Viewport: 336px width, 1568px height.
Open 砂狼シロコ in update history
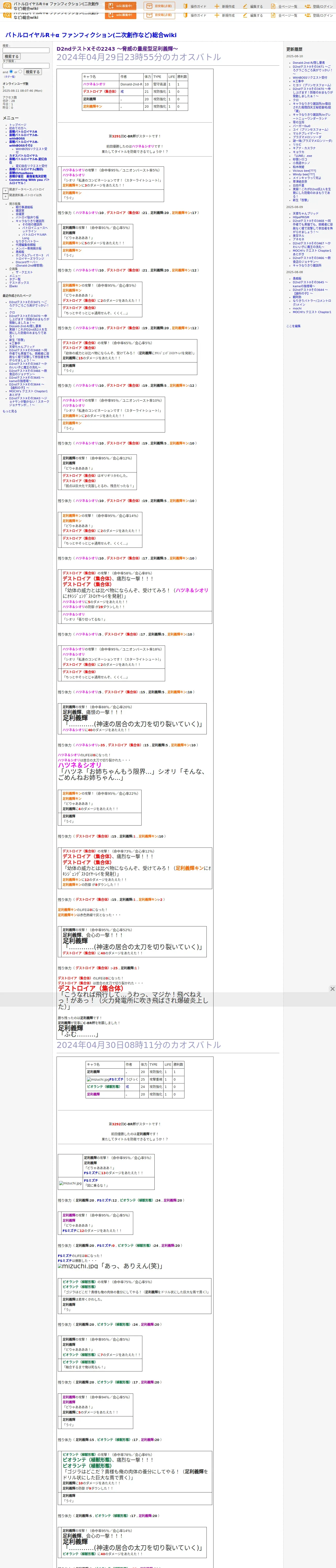300,159
